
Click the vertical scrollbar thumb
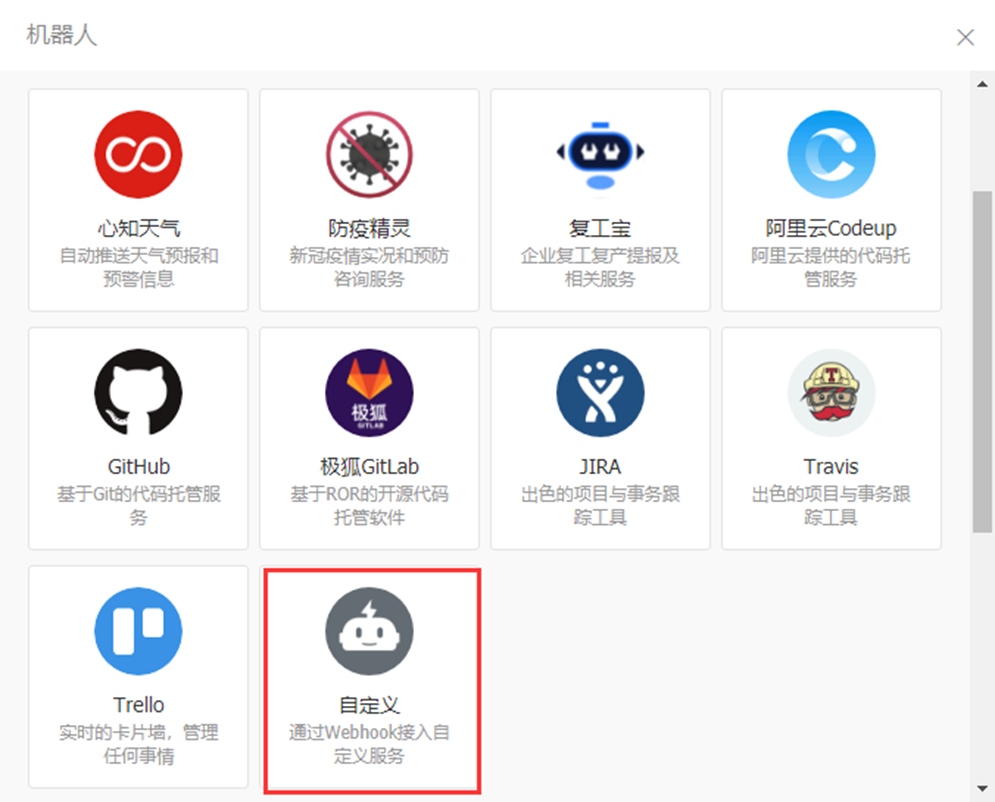click(982, 362)
